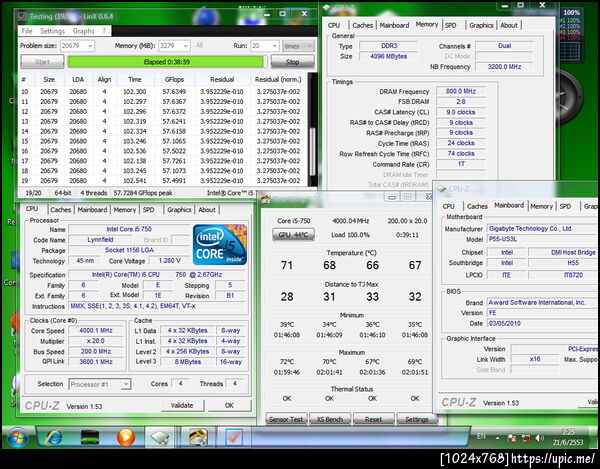This screenshot has height=469, width=600.
Task: Open the greyed times dropdown in LinX
Action: click(298, 46)
